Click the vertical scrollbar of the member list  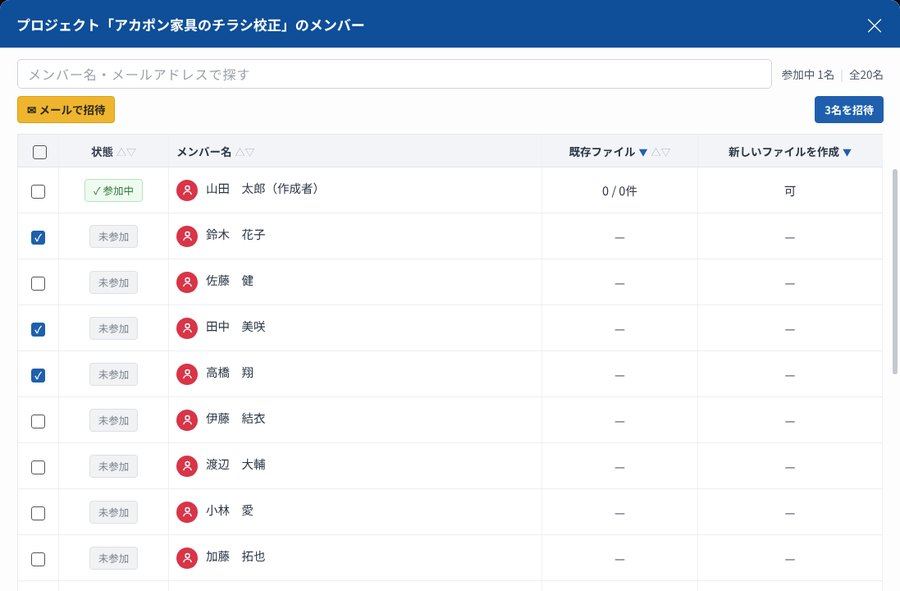895,271
